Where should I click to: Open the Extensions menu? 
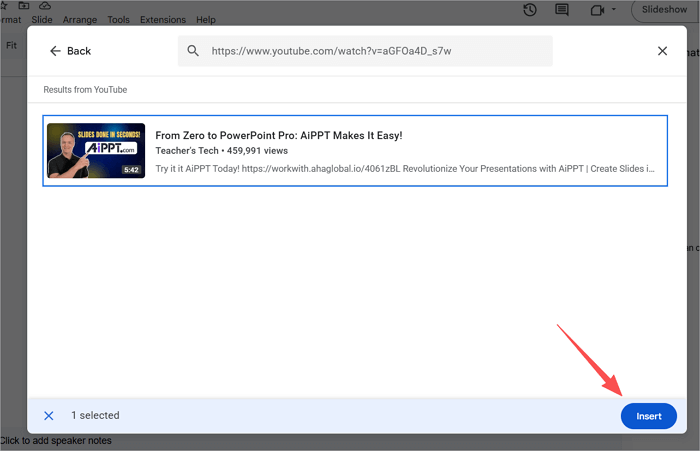coord(163,20)
